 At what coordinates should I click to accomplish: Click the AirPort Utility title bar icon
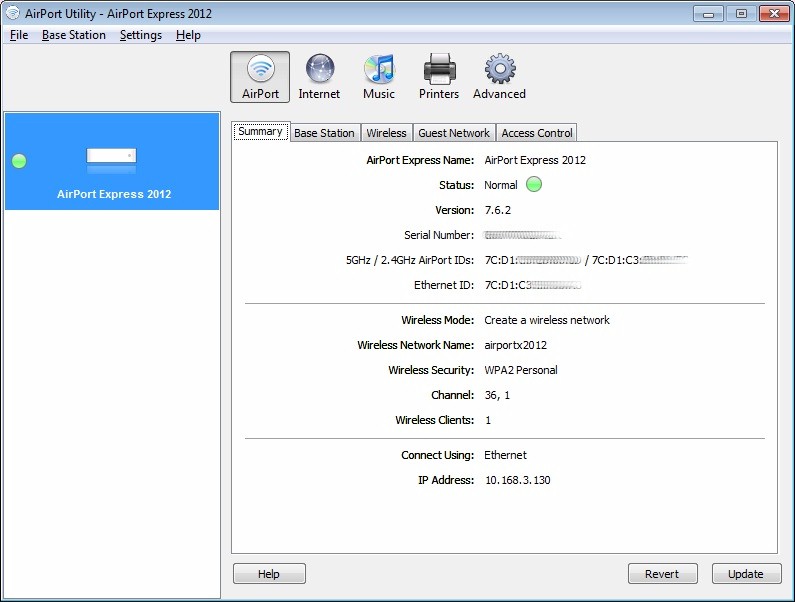click(13, 13)
